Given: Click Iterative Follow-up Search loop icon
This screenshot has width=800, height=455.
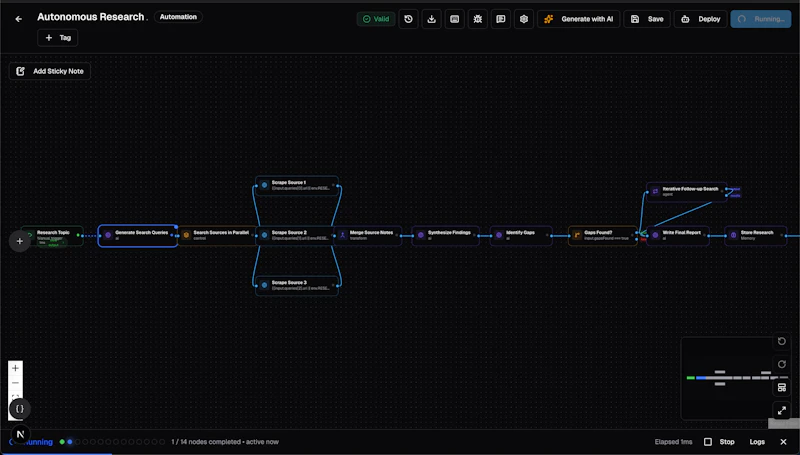Looking at the screenshot, I should pyautogui.click(x=655, y=191).
